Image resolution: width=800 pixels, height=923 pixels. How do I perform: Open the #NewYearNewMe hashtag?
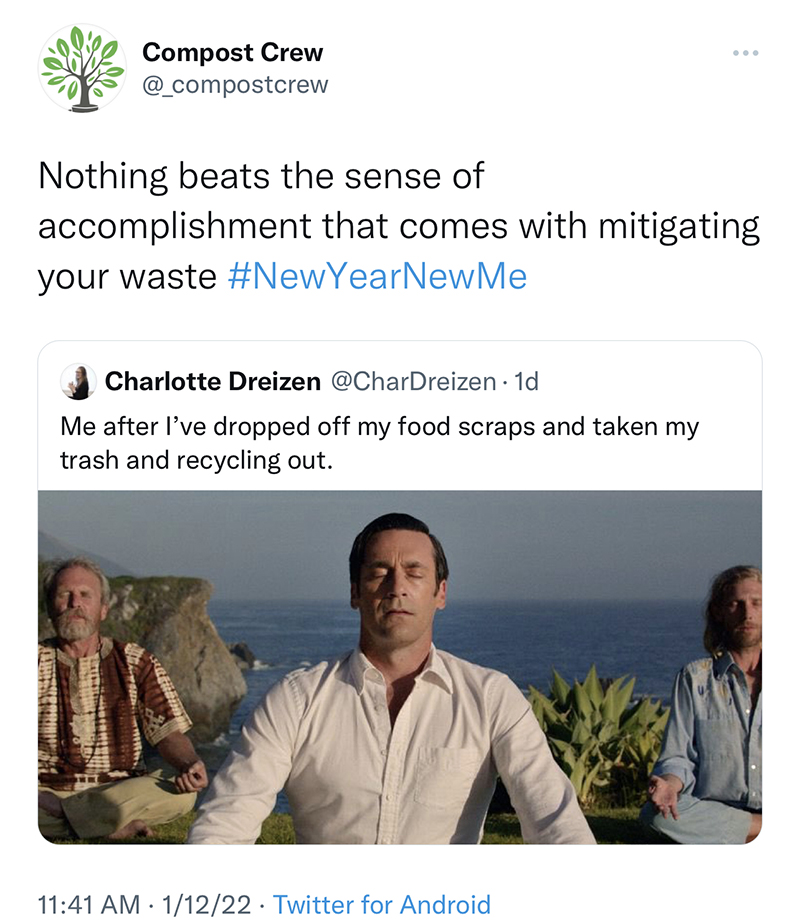(x=377, y=276)
